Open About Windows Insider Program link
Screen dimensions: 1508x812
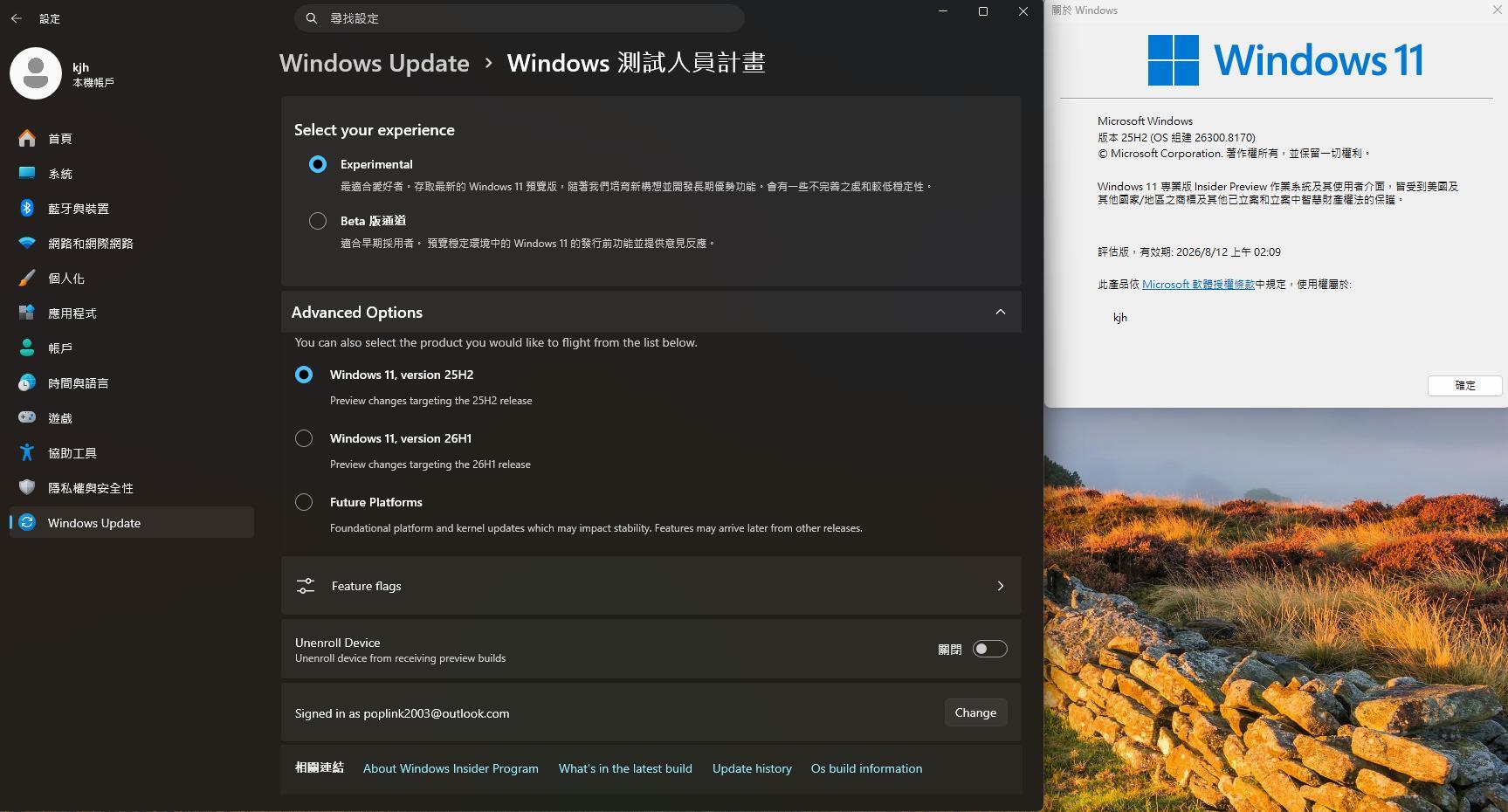click(x=451, y=768)
